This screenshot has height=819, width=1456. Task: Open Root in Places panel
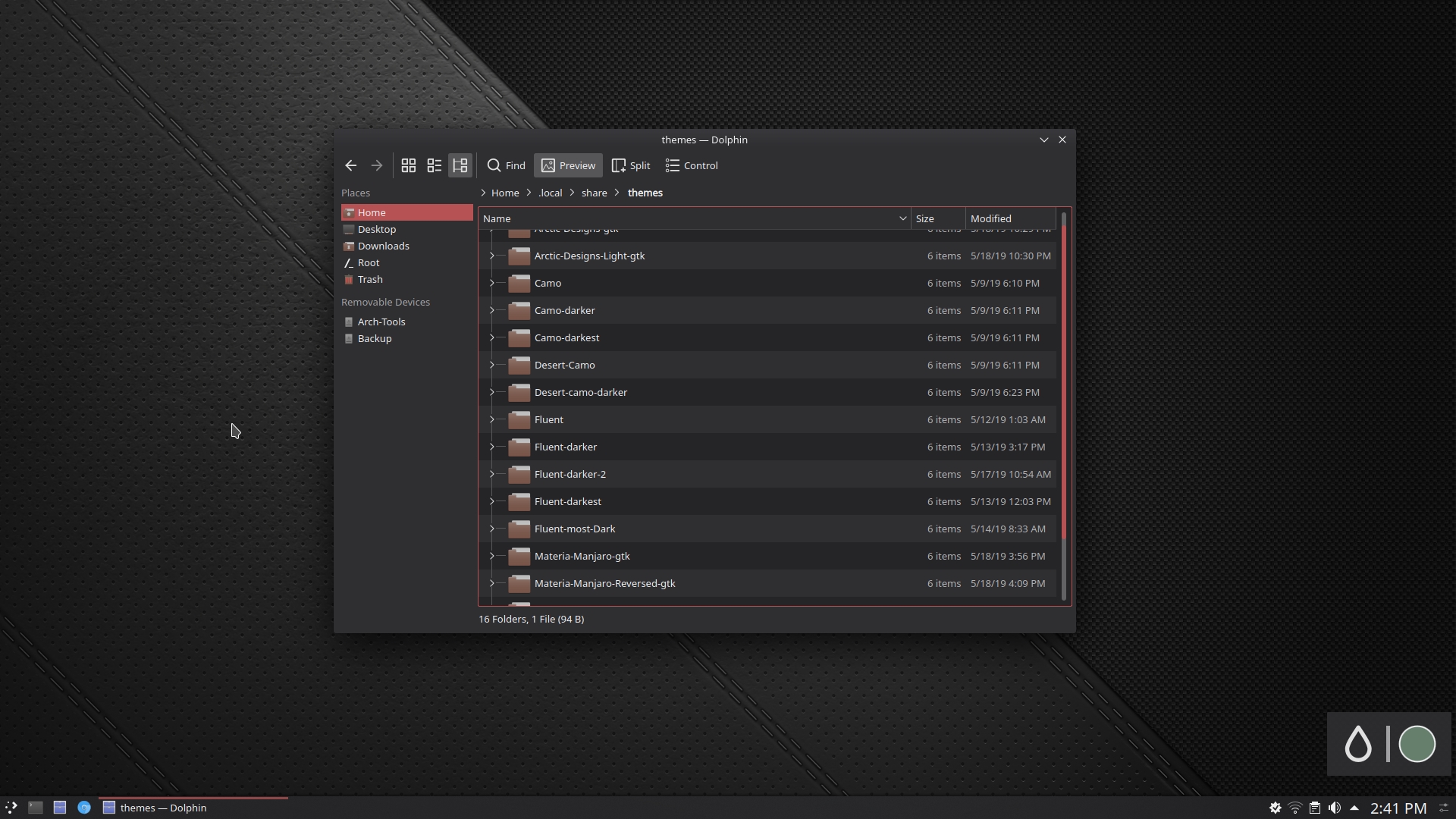pyautogui.click(x=406, y=262)
